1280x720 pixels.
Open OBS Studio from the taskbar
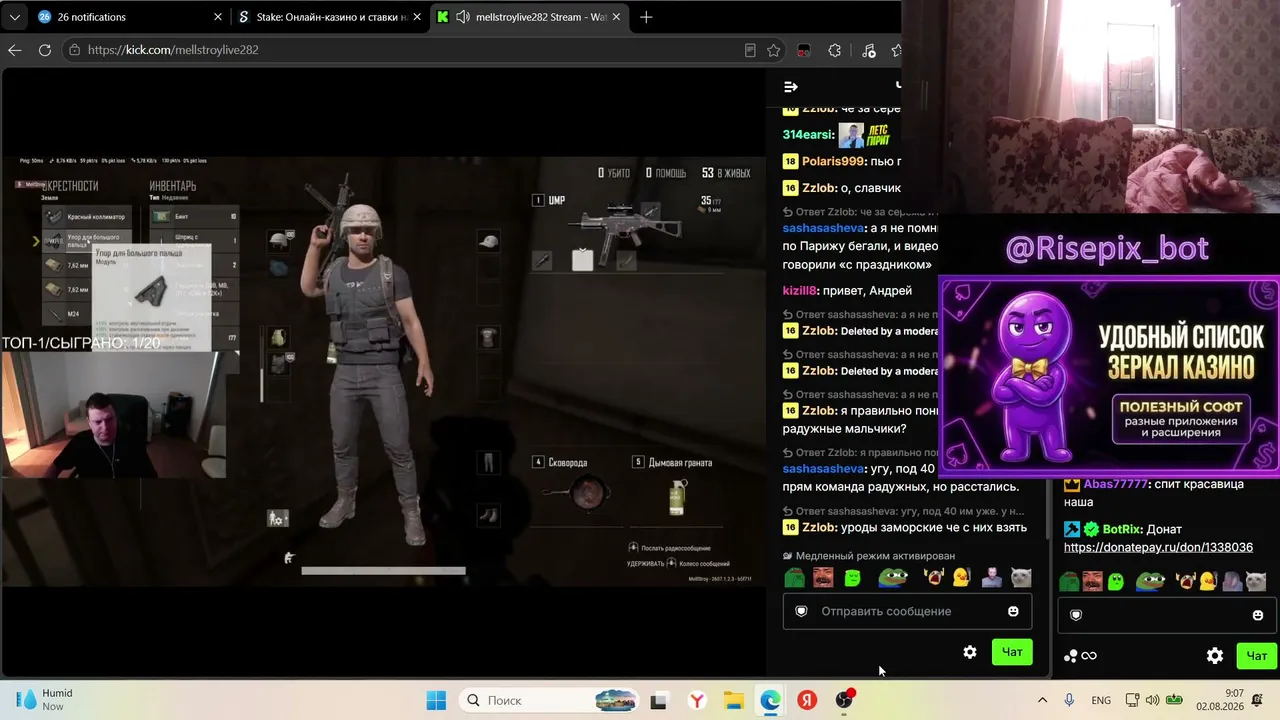pyautogui.click(x=844, y=700)
